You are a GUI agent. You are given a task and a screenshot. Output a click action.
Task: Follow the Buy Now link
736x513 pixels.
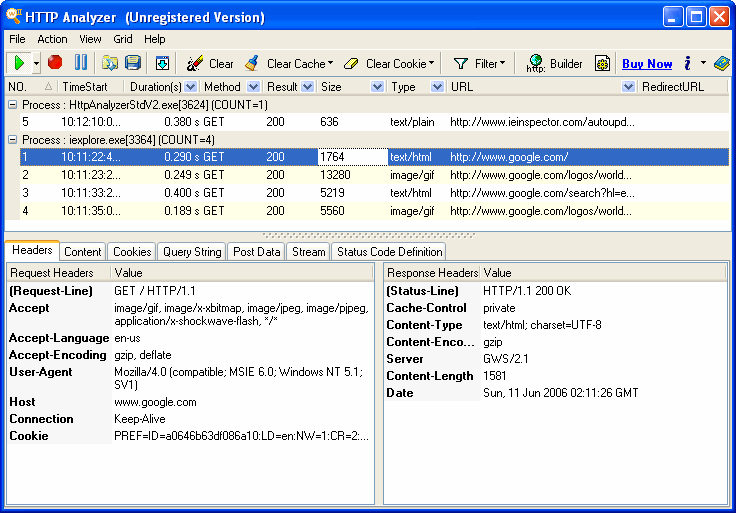[647, 64]
